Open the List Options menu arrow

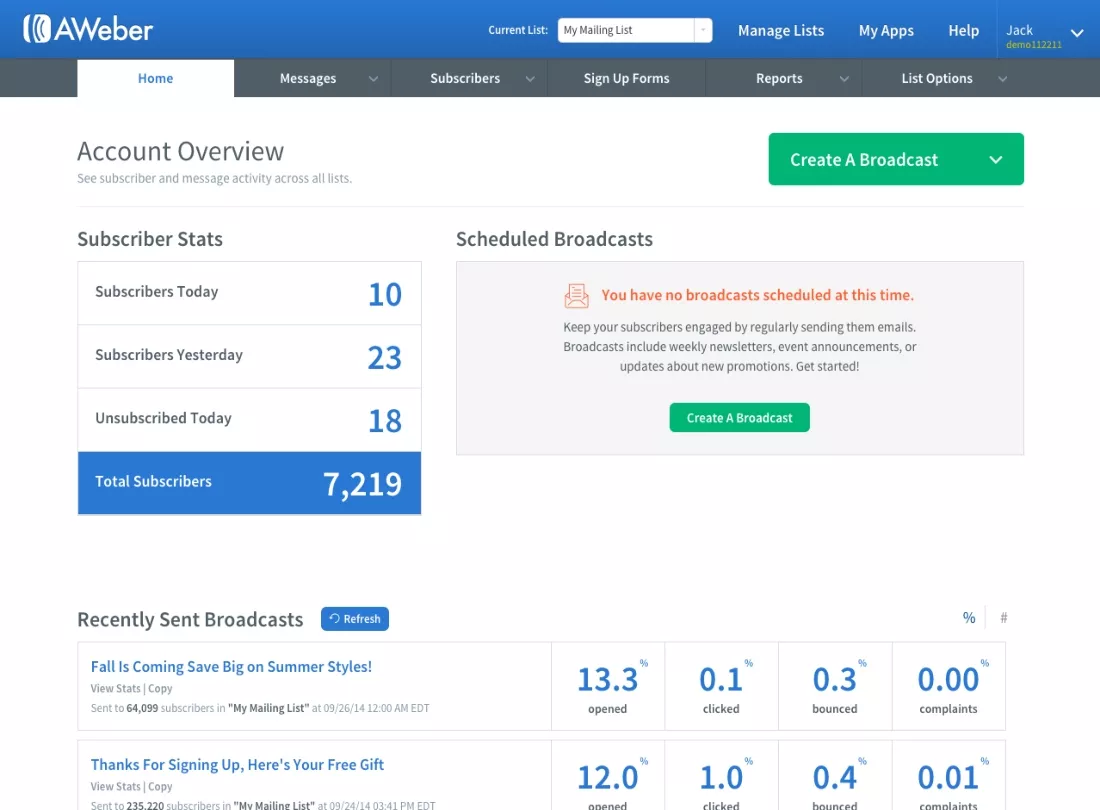click(1002, 79)
